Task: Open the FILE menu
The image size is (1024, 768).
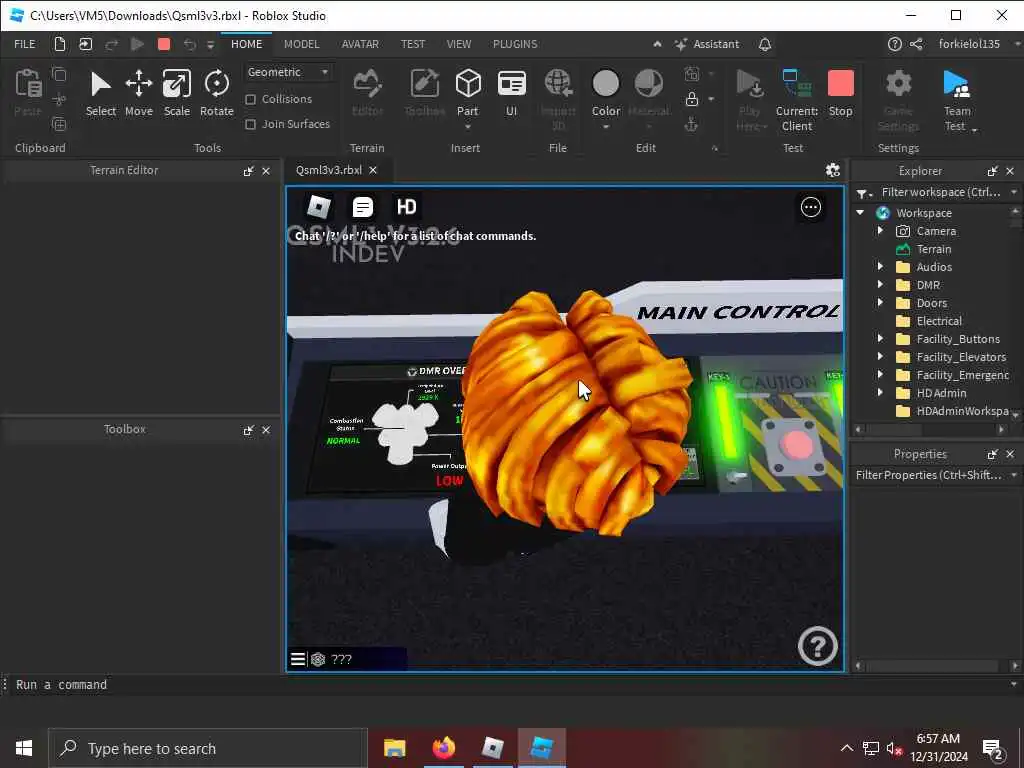Action: click(x=25, y=44)
